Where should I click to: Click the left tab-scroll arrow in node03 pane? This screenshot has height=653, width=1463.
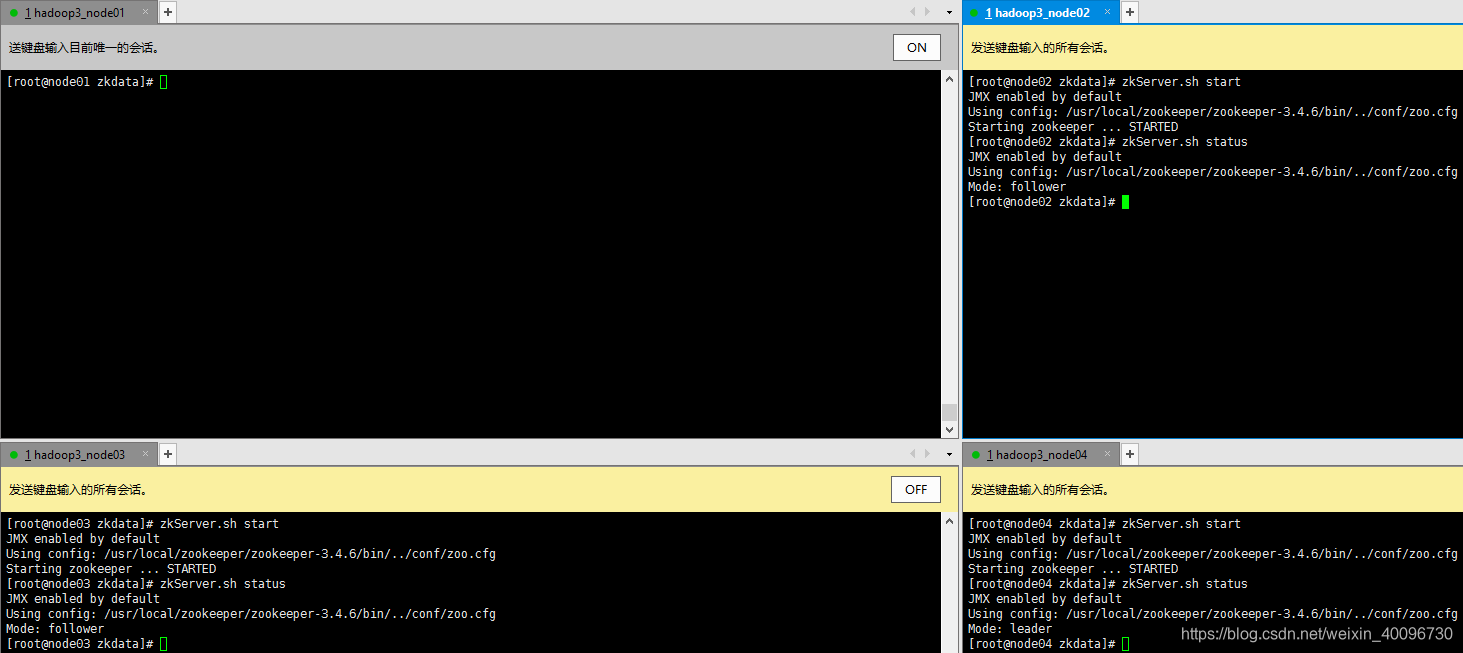[x=913, y=454]
